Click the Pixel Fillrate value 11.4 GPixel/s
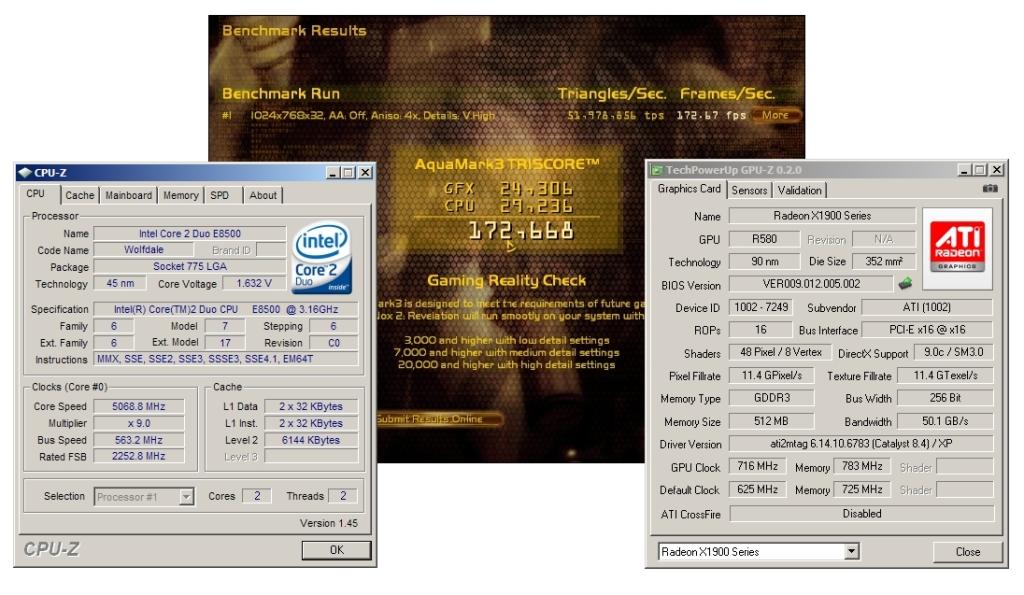Viewport: 1024px width, 595px height. [x=771, y=376]
